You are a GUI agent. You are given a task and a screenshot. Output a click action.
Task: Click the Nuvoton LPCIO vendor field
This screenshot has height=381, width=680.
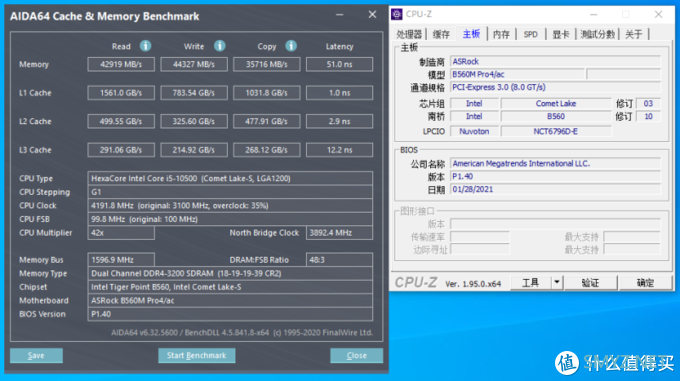click(474, 131)
